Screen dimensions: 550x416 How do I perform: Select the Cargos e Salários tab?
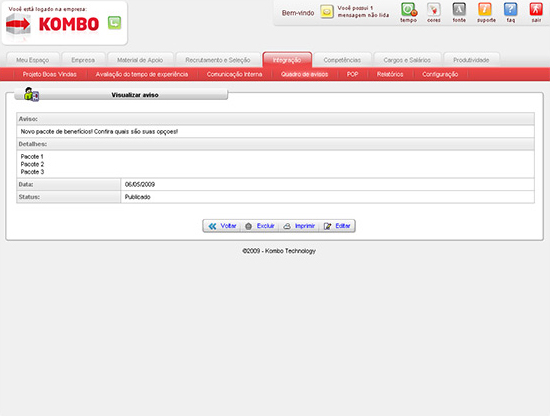tap(407, 60)
